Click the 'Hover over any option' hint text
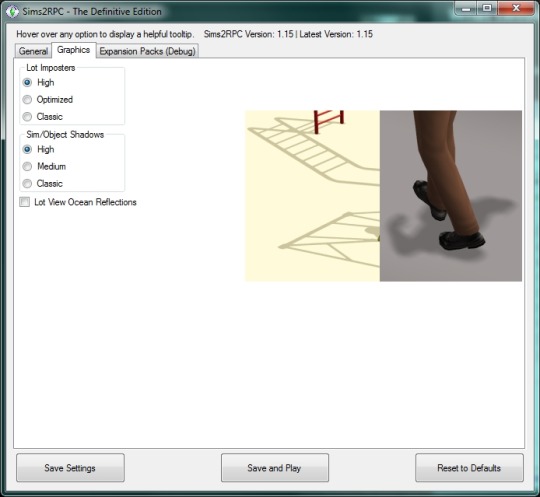 (105, 34)
